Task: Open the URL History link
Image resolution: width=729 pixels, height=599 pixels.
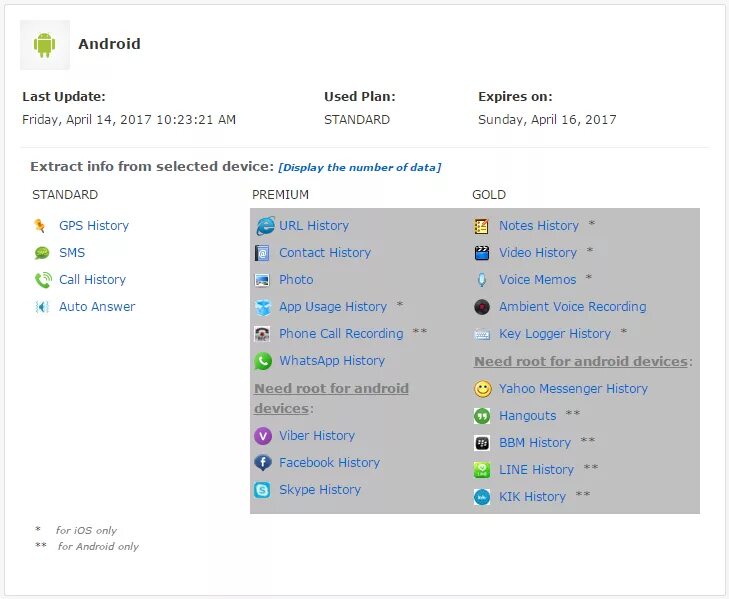Action: tap(314, 226)
